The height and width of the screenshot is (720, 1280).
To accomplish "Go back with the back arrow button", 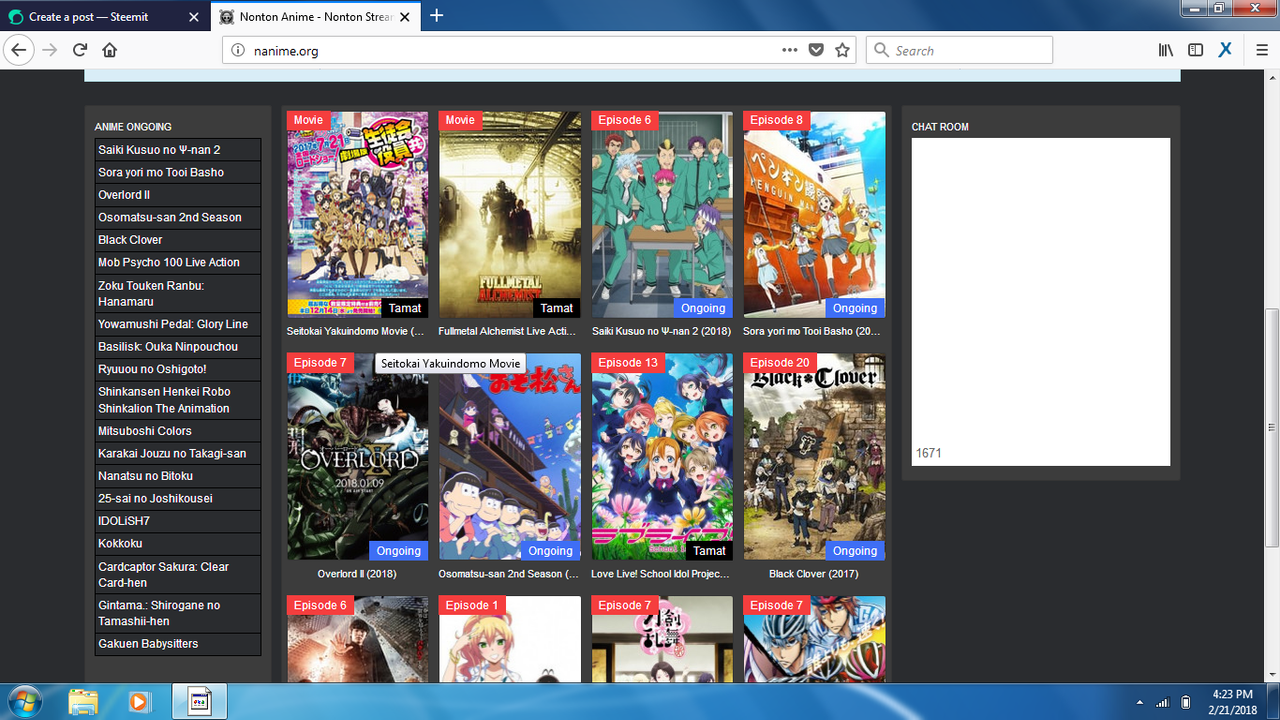I will (18, 50).
